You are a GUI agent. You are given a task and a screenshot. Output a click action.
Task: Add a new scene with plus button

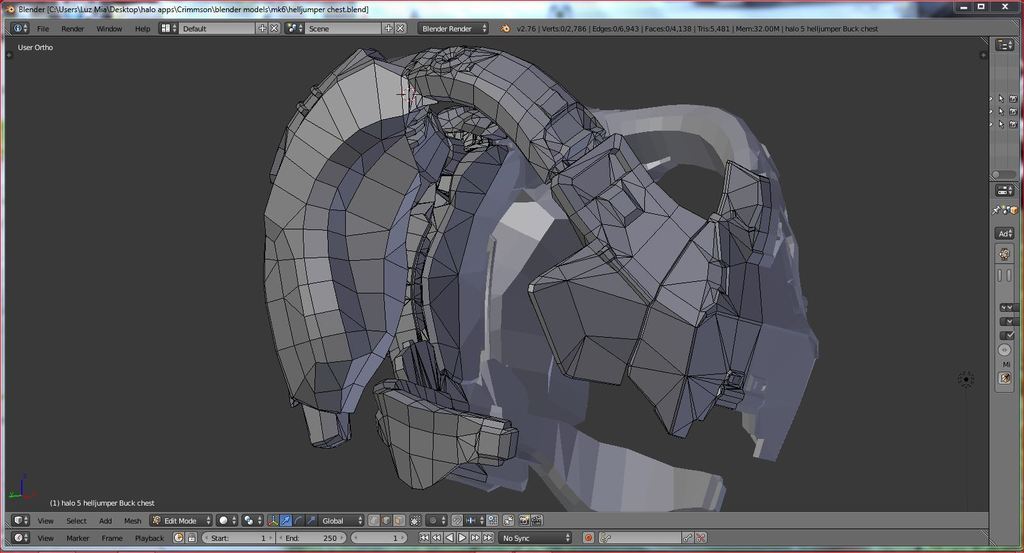[x=388, y=29]
